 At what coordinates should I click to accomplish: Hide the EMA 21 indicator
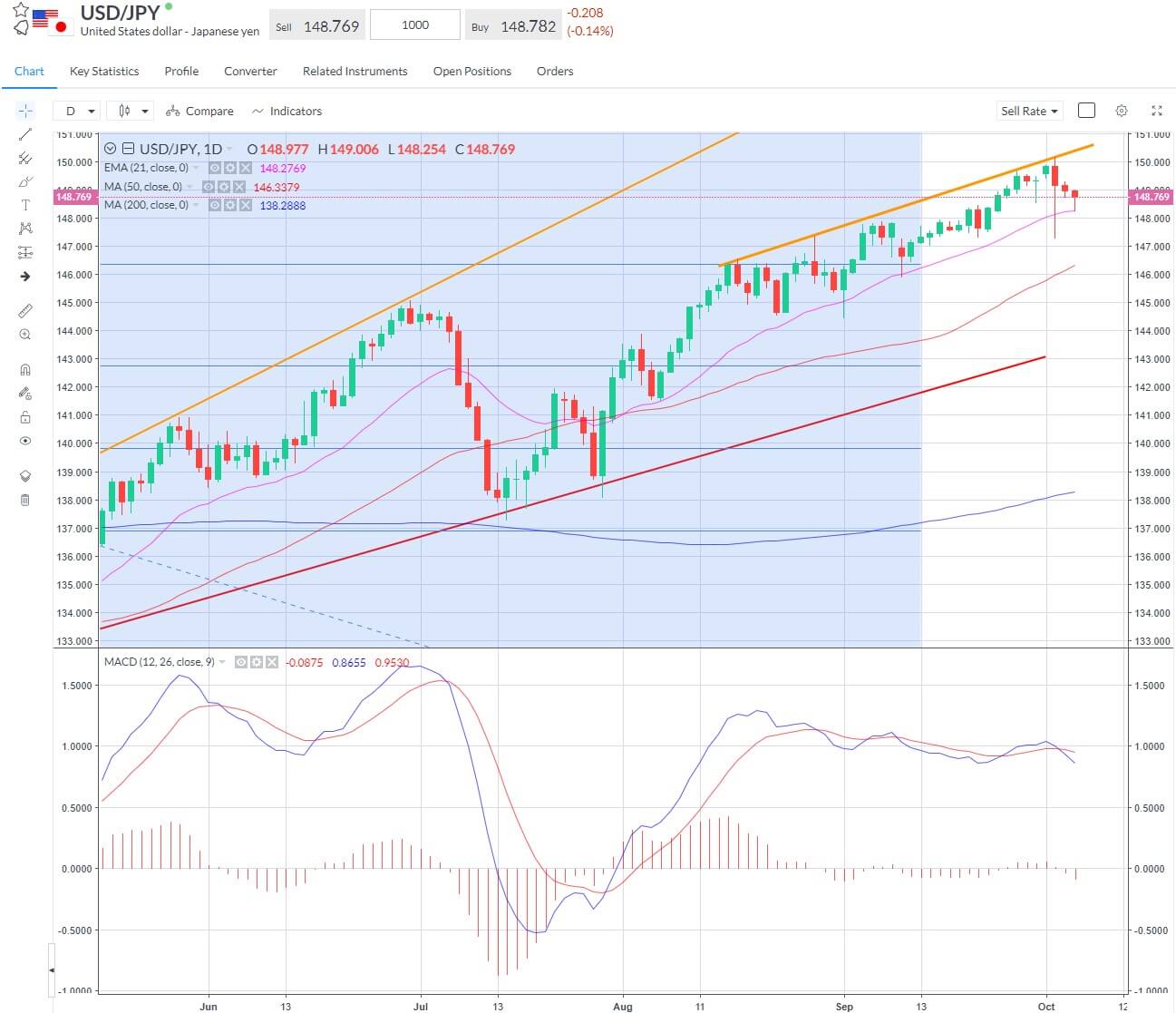[215, 168]
